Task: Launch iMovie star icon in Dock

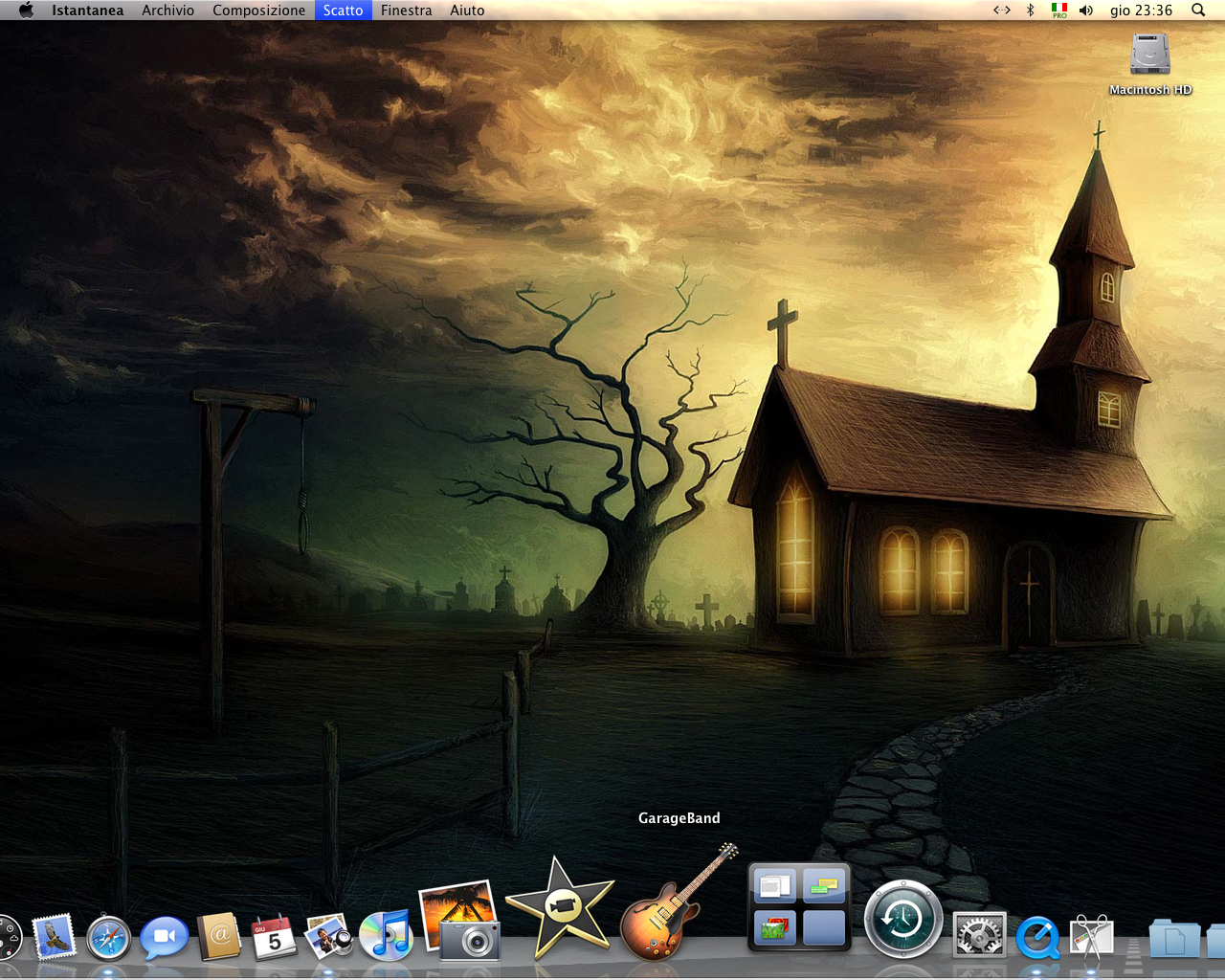Action: 559,909
